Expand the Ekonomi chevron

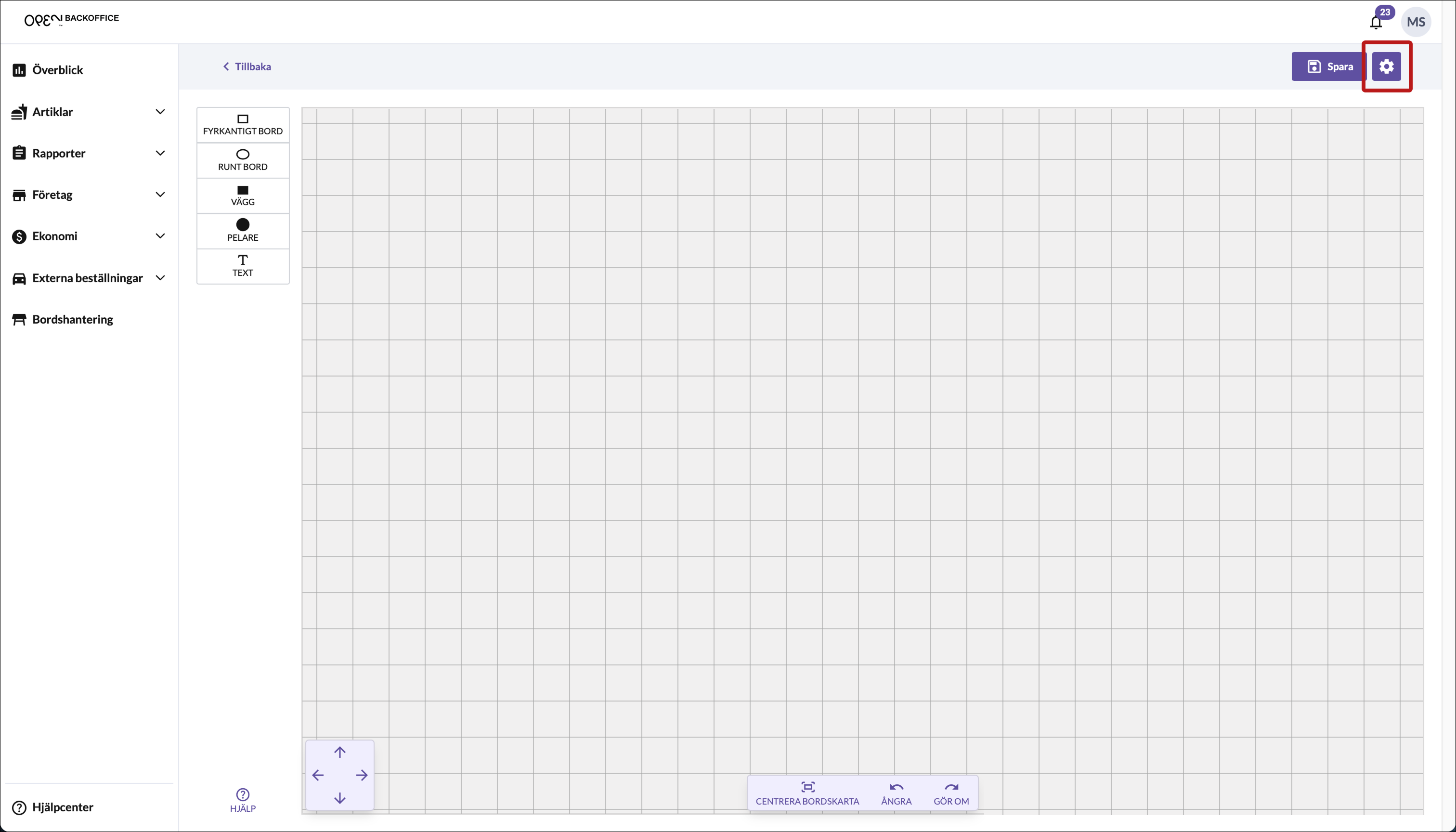click(160, 236)
